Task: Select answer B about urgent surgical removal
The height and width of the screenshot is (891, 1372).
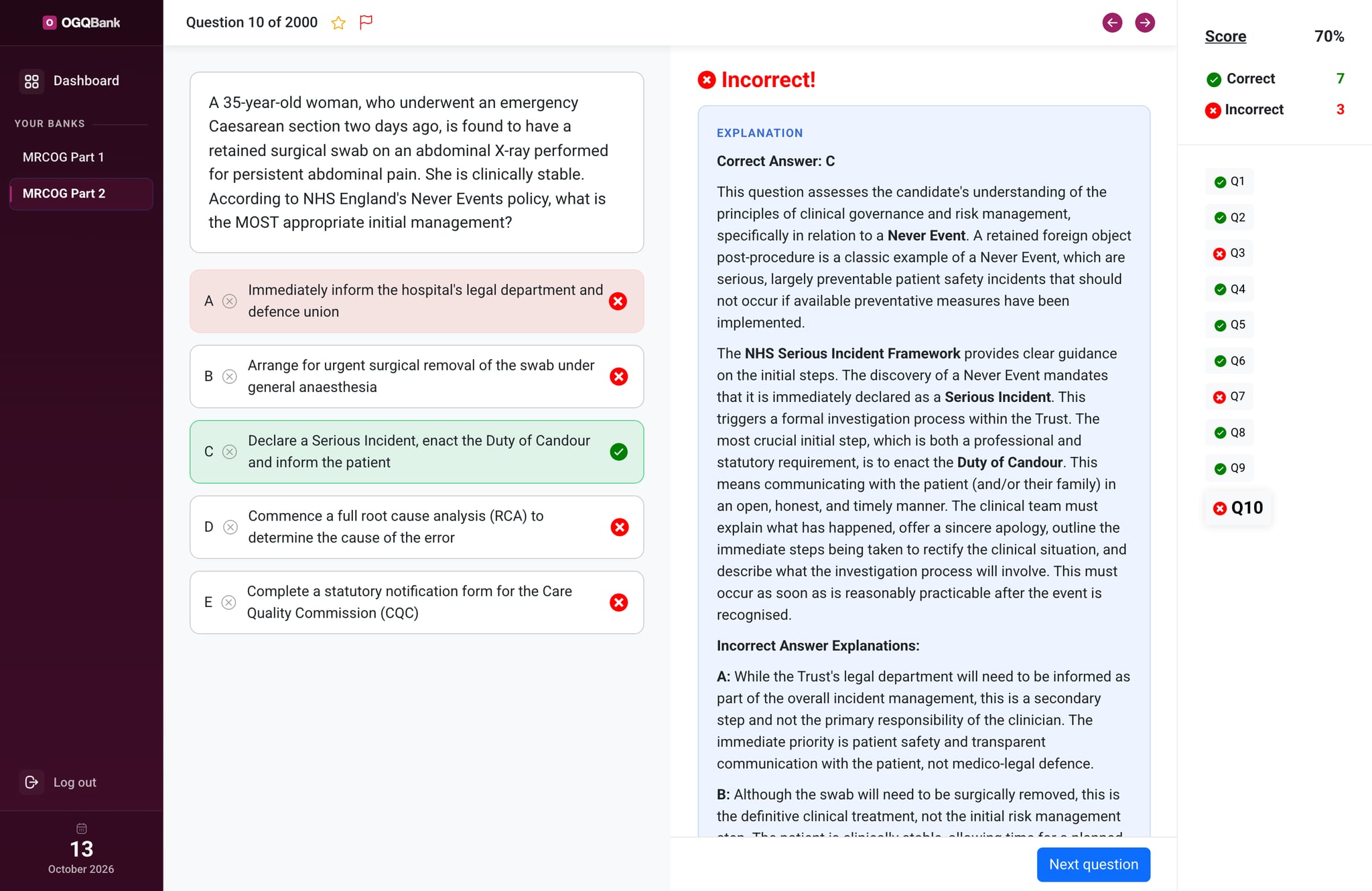Action: (x=417, y=376)
